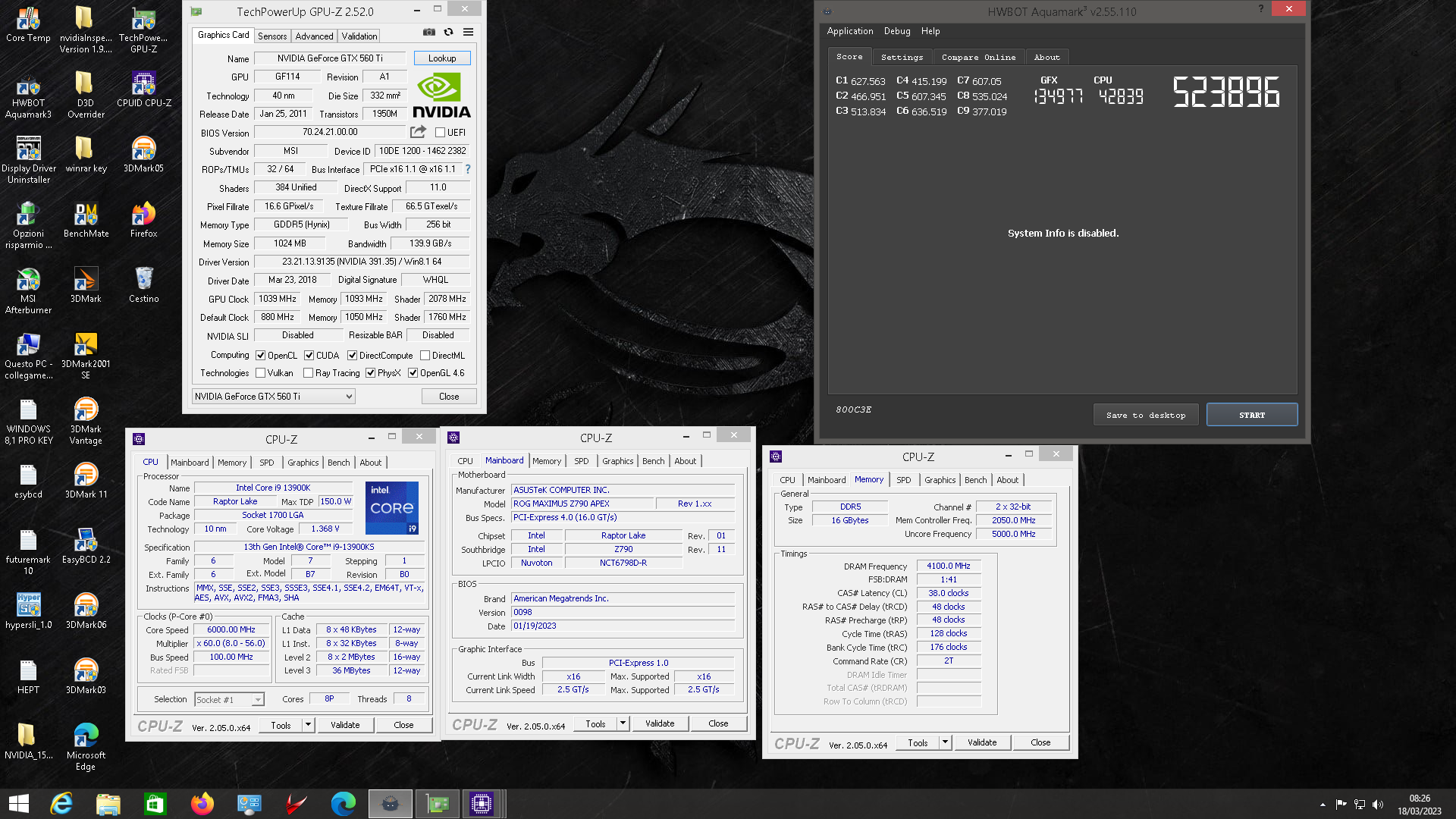Open 3DMark05 desktop icon
Image resolution: width=1456 pixels, height=819 pixels.
click(x=143, y=155)
